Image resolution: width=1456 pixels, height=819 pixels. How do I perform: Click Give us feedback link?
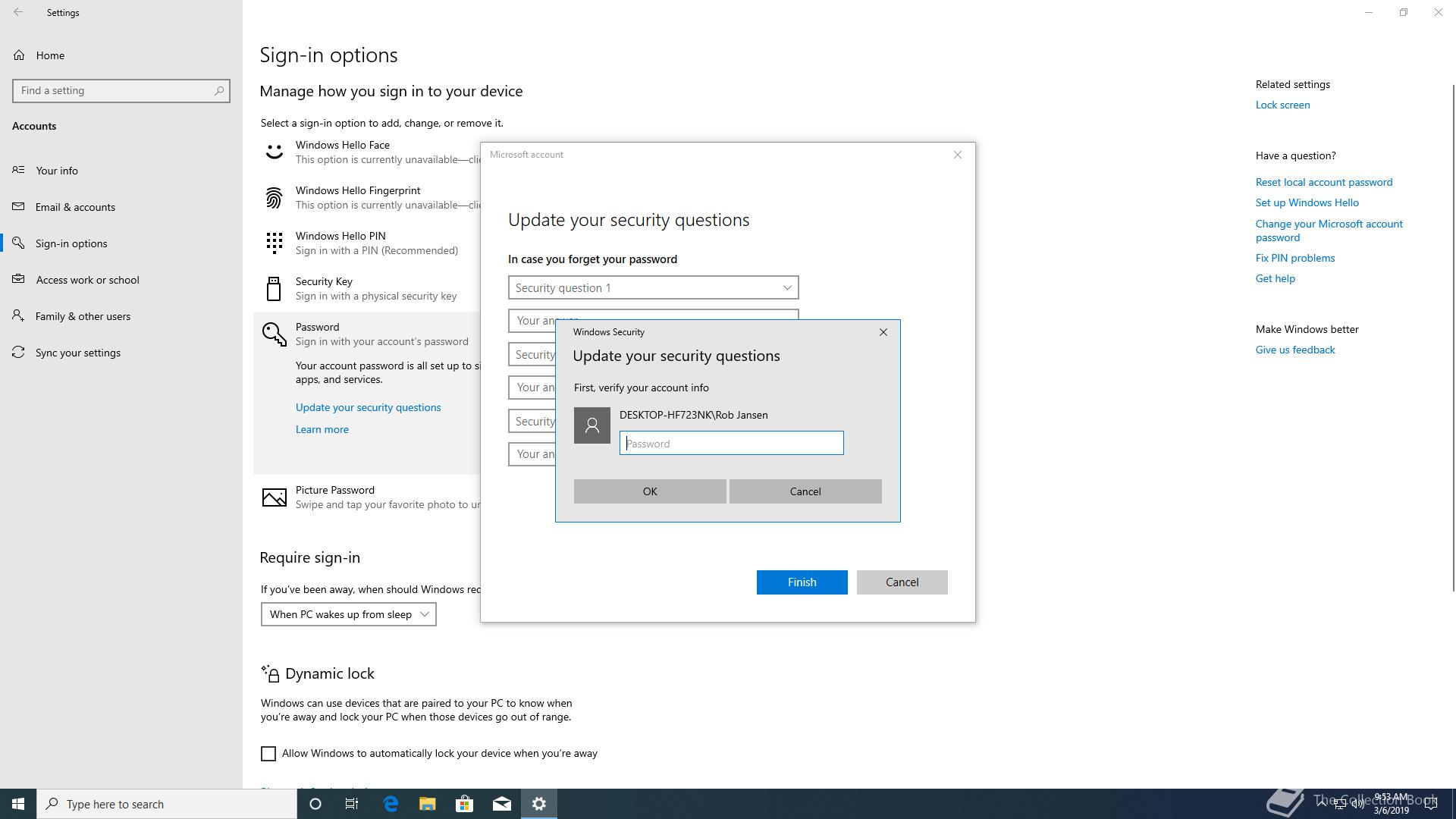coord(1295,350)
